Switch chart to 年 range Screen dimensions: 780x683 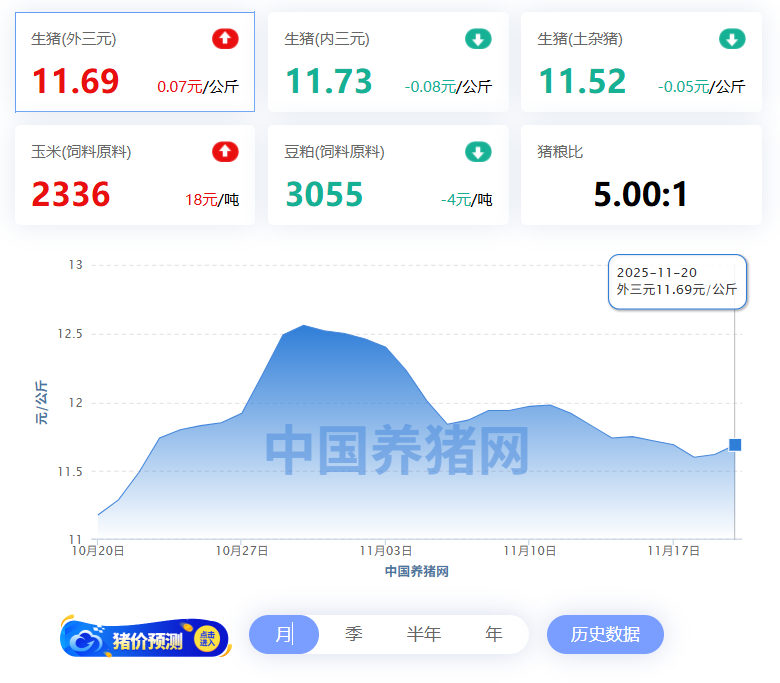pyautogui.click(x=493, y=634)
